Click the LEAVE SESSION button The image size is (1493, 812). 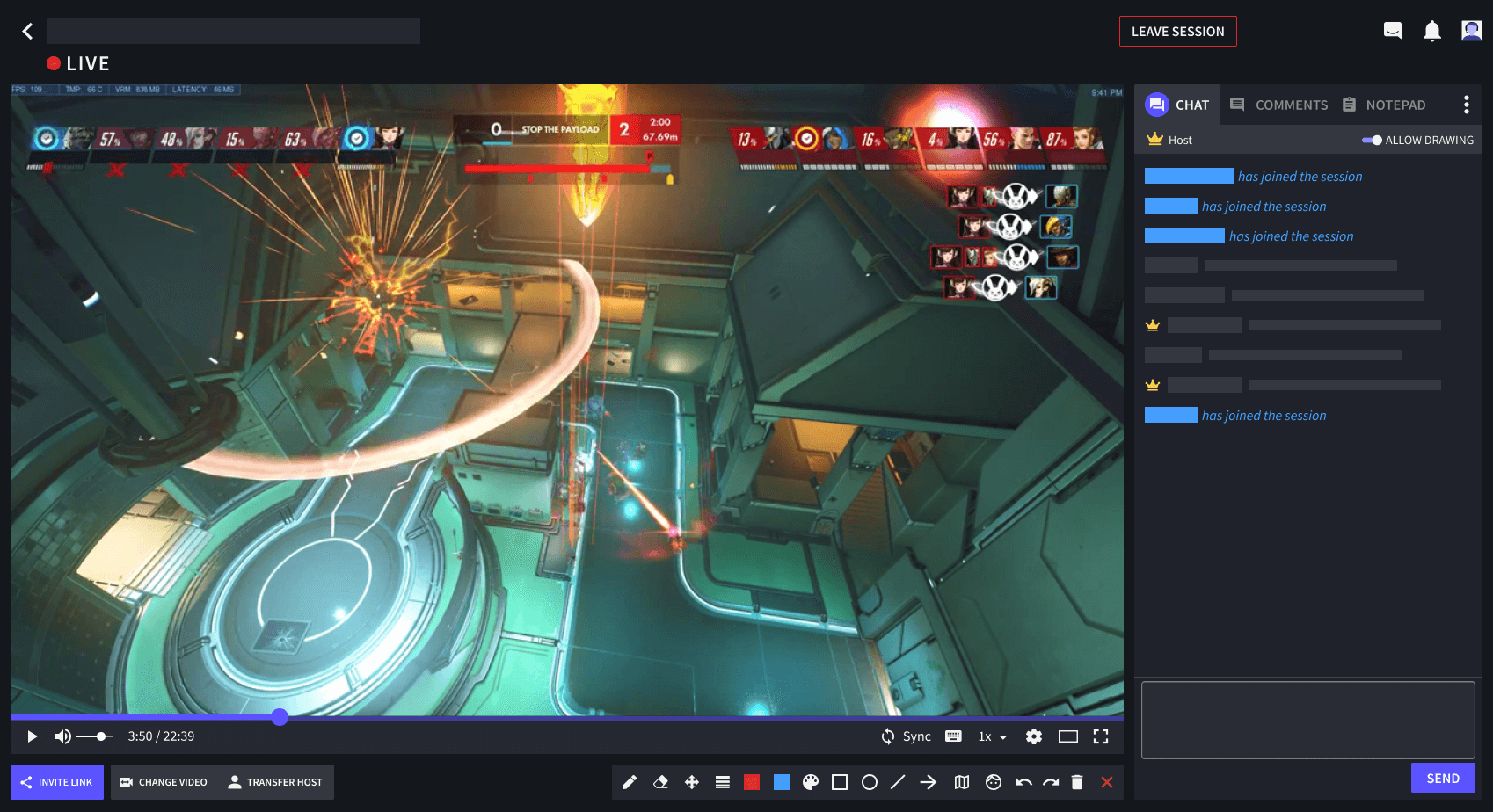click(1178, 31)
